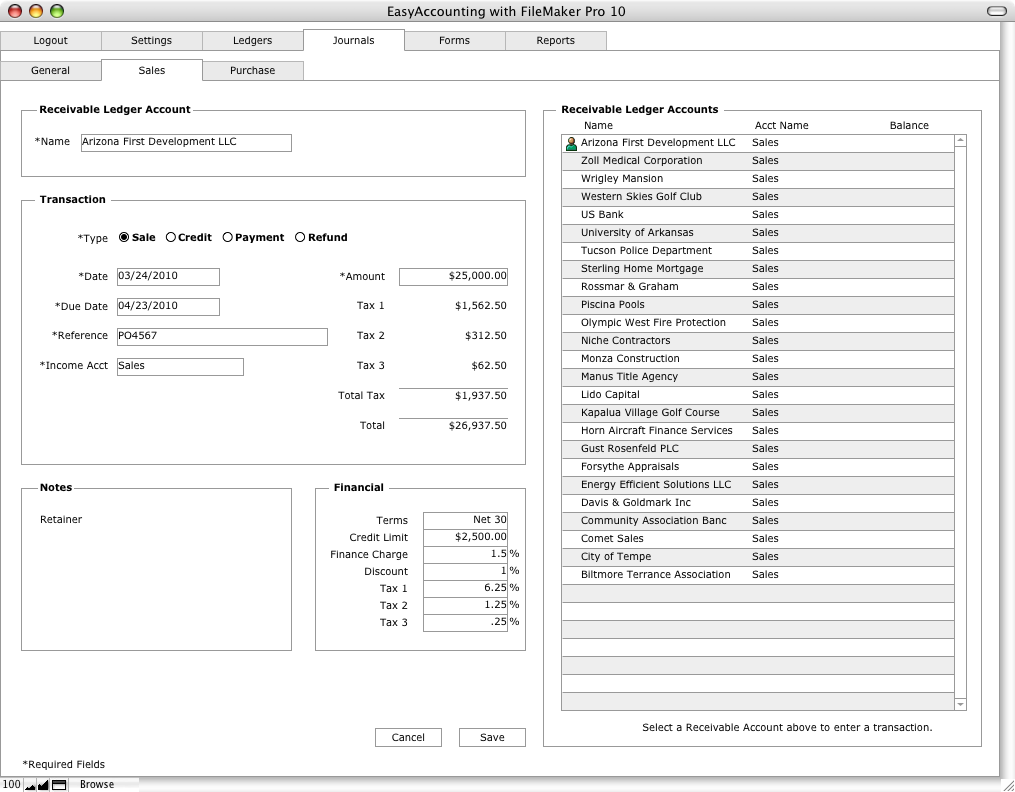Toggle the status toolbar icon
1015x792 pixels.
click(59, 785)
